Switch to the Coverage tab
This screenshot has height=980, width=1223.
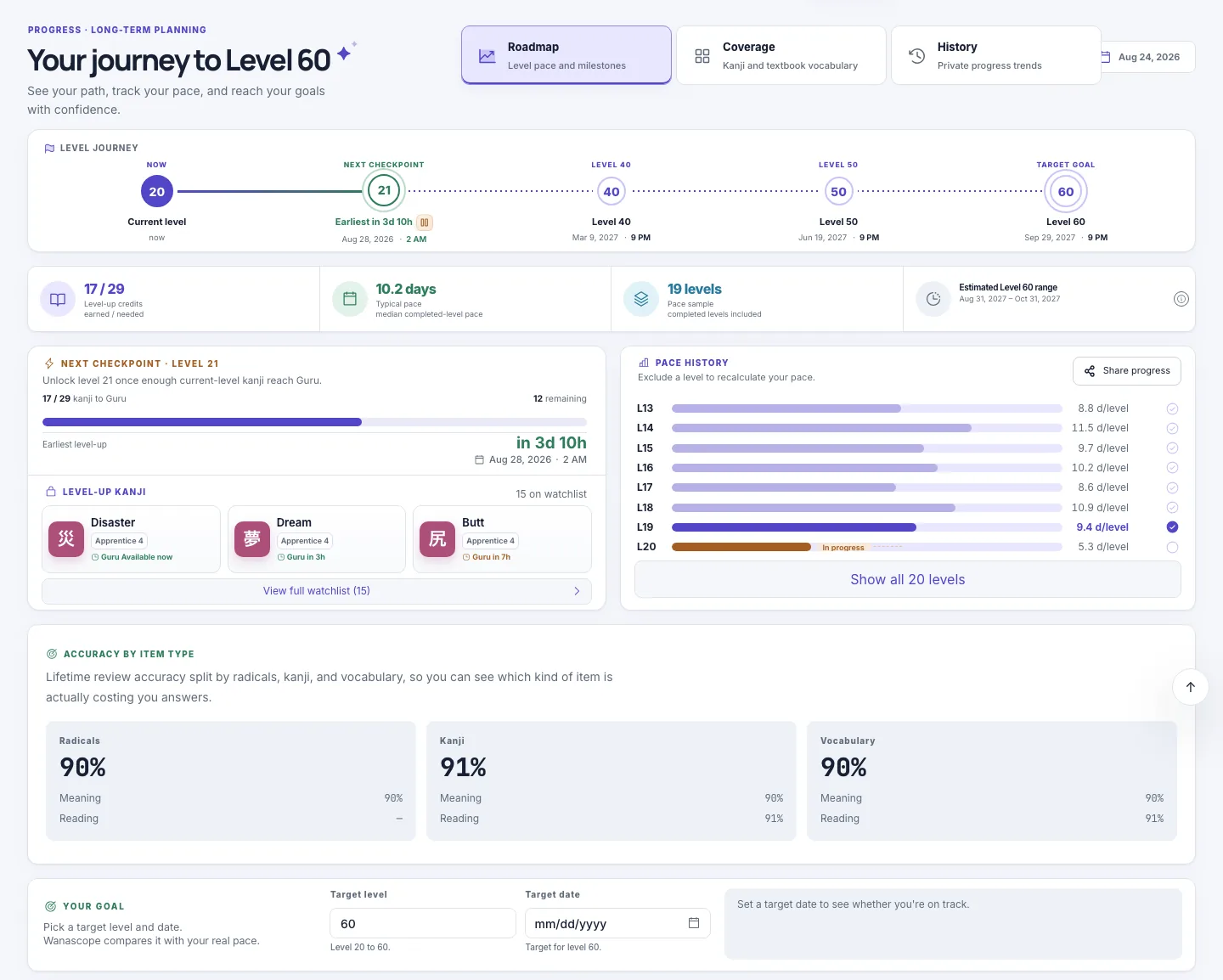tap(781, 55)
